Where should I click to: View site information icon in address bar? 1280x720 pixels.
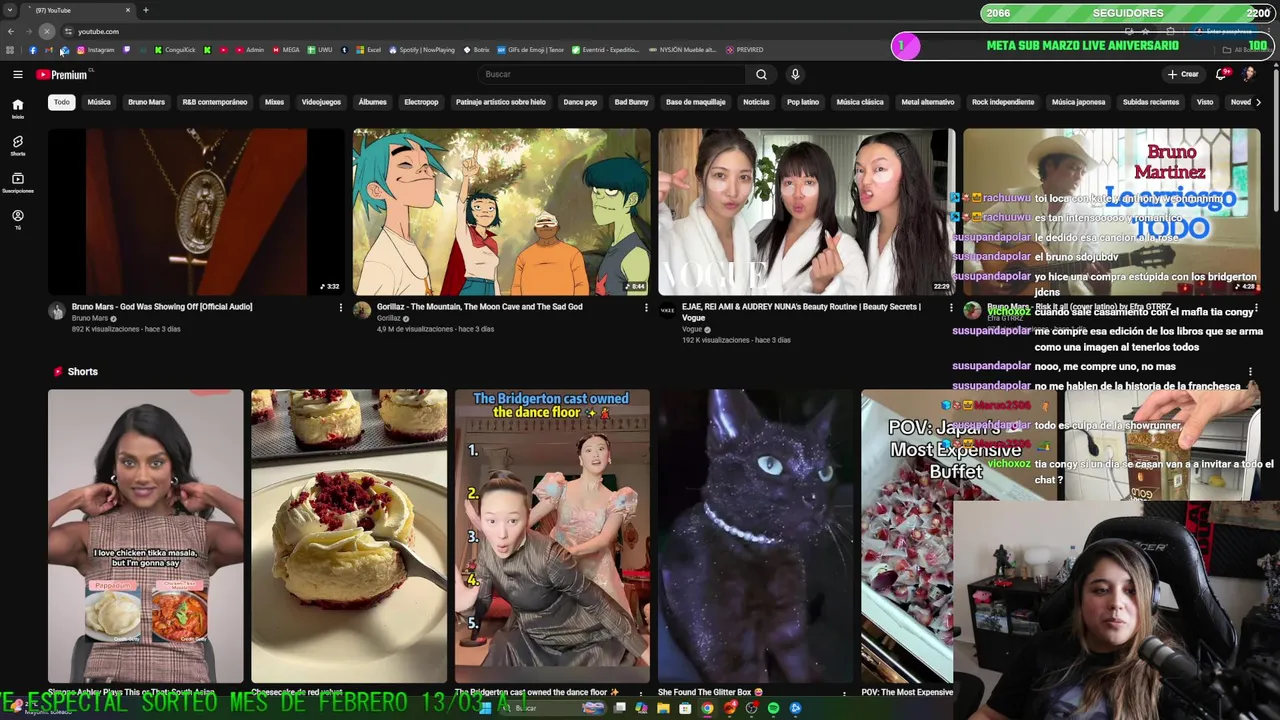pos(68,31)
